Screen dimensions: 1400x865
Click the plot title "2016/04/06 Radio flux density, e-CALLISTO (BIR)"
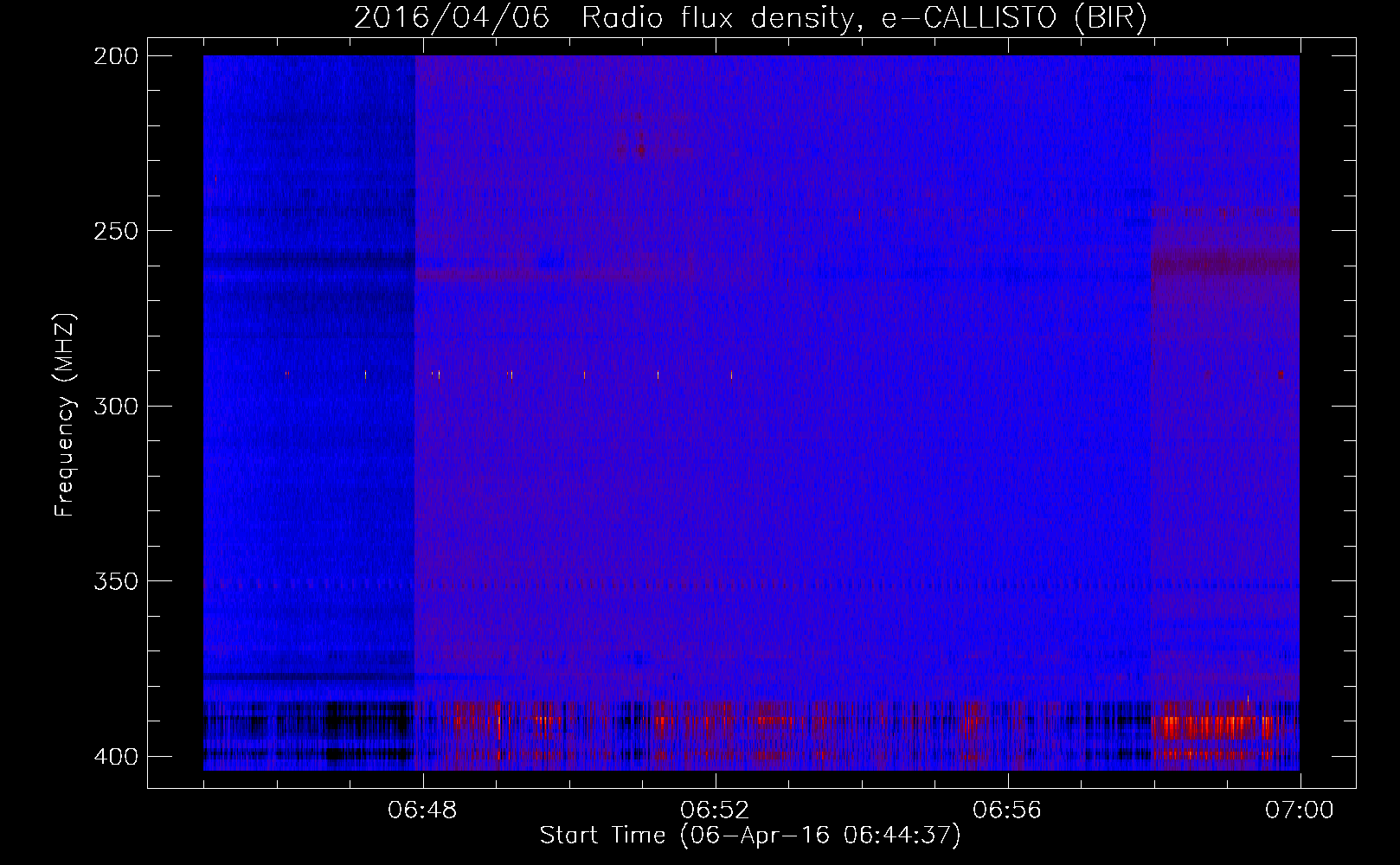pos(750,17)
